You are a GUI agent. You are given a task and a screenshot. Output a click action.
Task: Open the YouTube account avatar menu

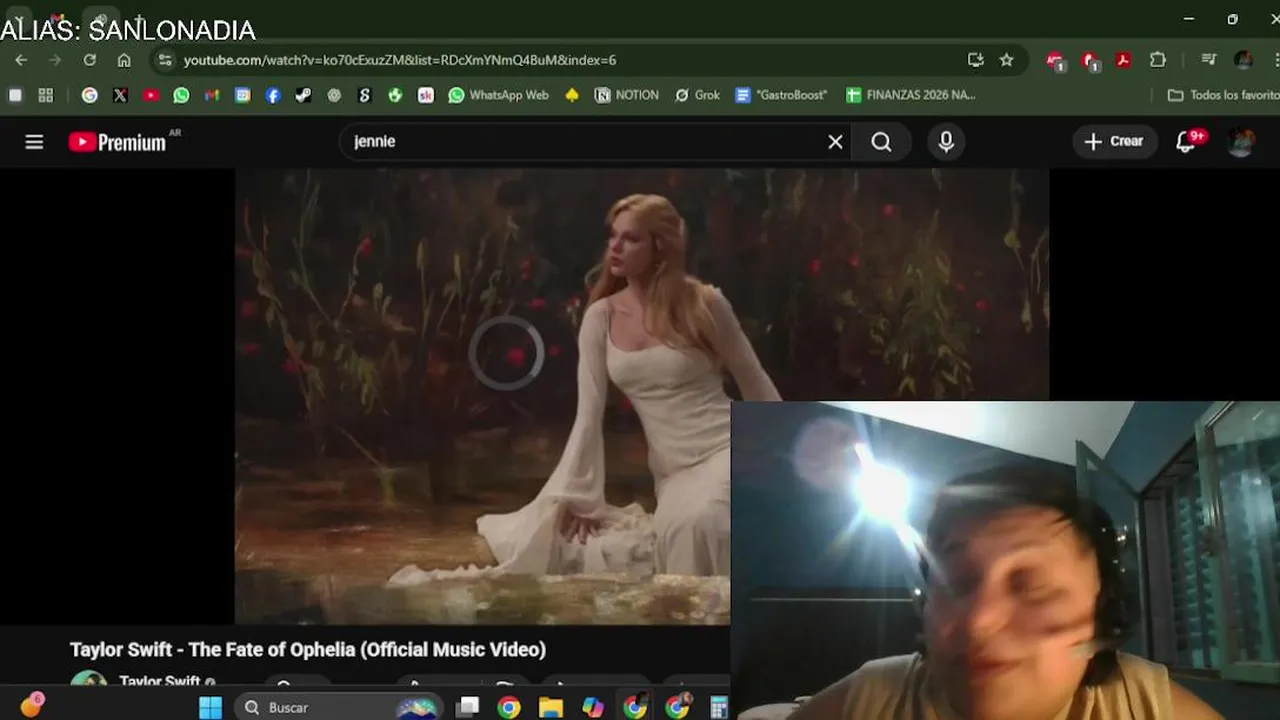1241,142
